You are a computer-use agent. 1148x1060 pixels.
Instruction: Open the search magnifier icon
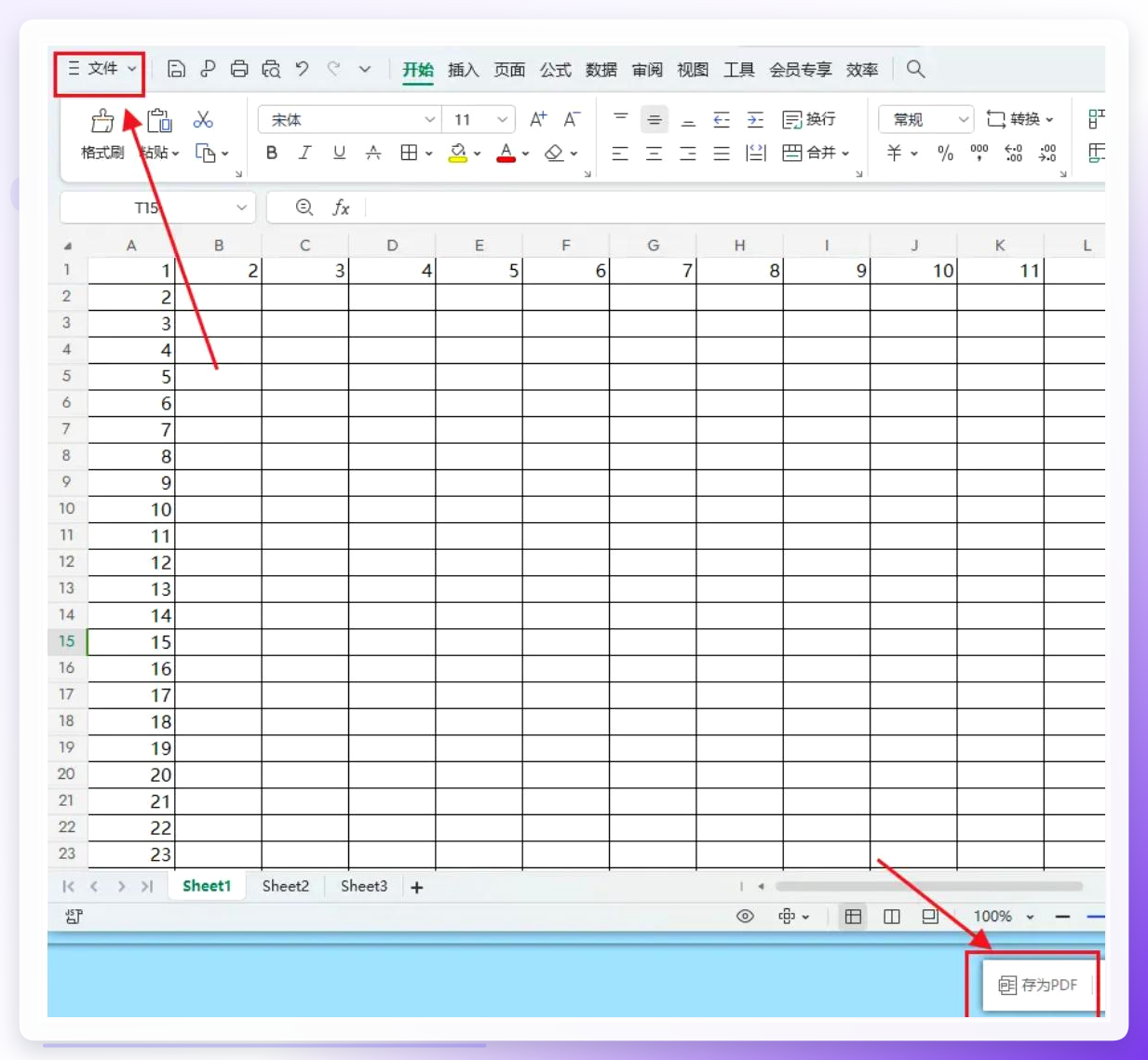(x=915, y=69)
